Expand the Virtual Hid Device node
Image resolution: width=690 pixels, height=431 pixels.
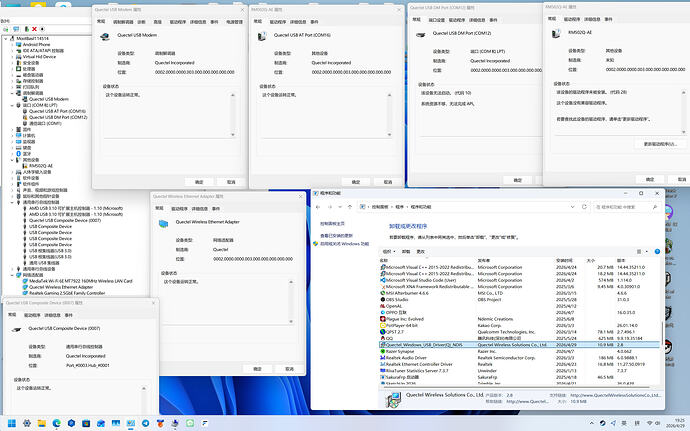point(12,57)
